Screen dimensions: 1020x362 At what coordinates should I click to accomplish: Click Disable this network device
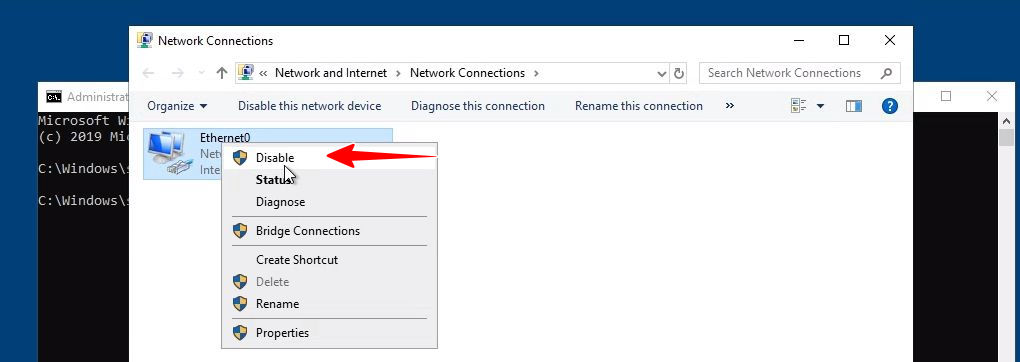[310, 106]
